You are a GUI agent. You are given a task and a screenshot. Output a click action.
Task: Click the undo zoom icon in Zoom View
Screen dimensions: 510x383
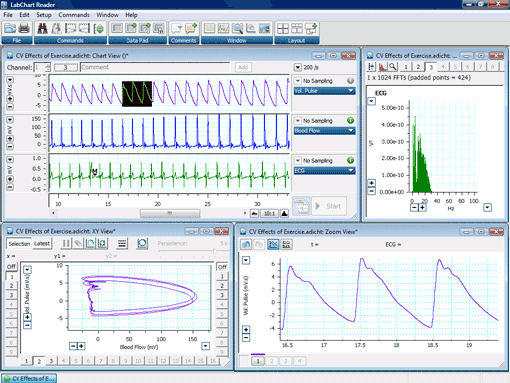247,245
